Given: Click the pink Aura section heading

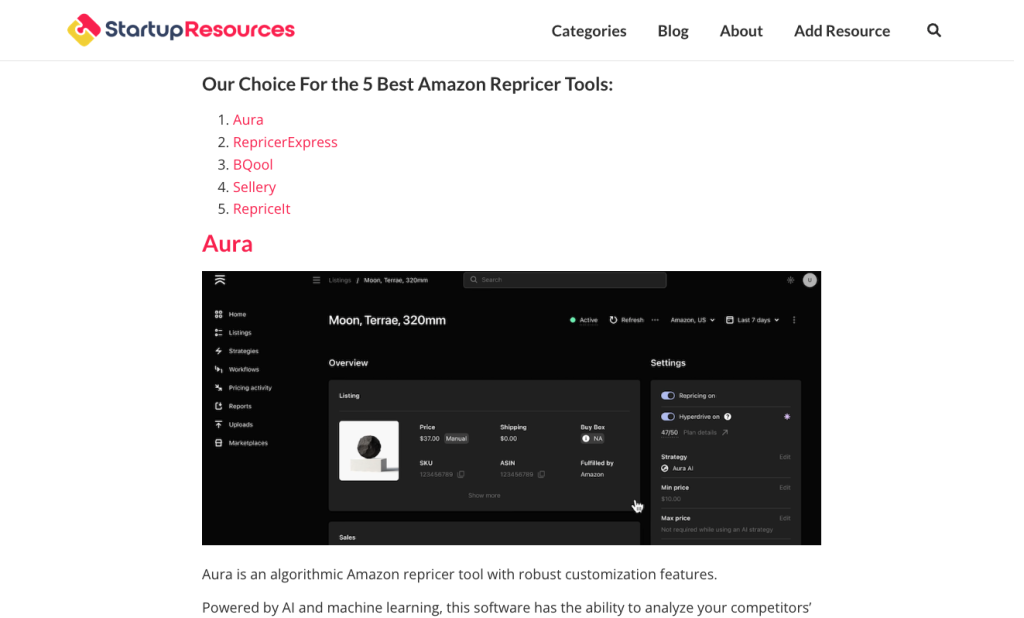Looking at the screenshot, I should pyautogui.click(x=227, y=244).
